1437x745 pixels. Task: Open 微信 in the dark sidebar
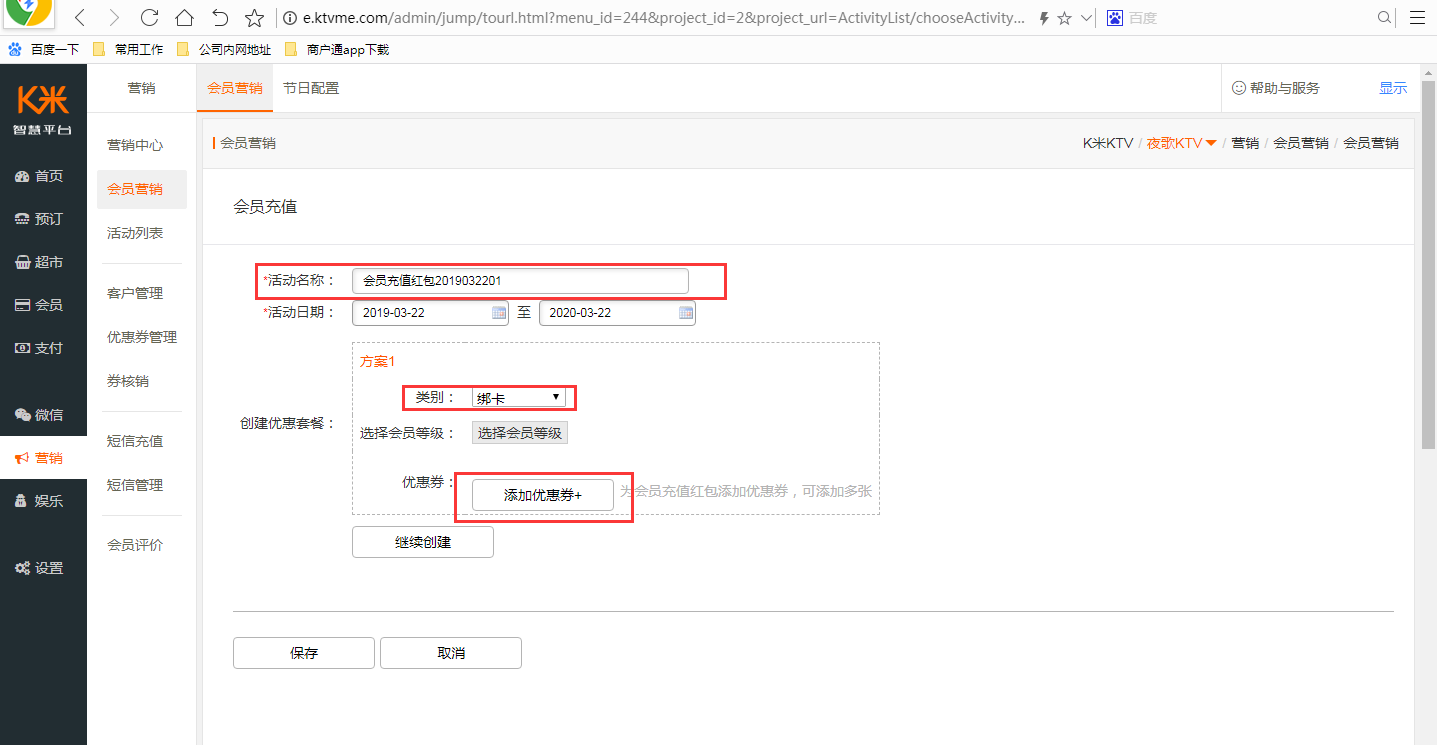click(40, 415)
